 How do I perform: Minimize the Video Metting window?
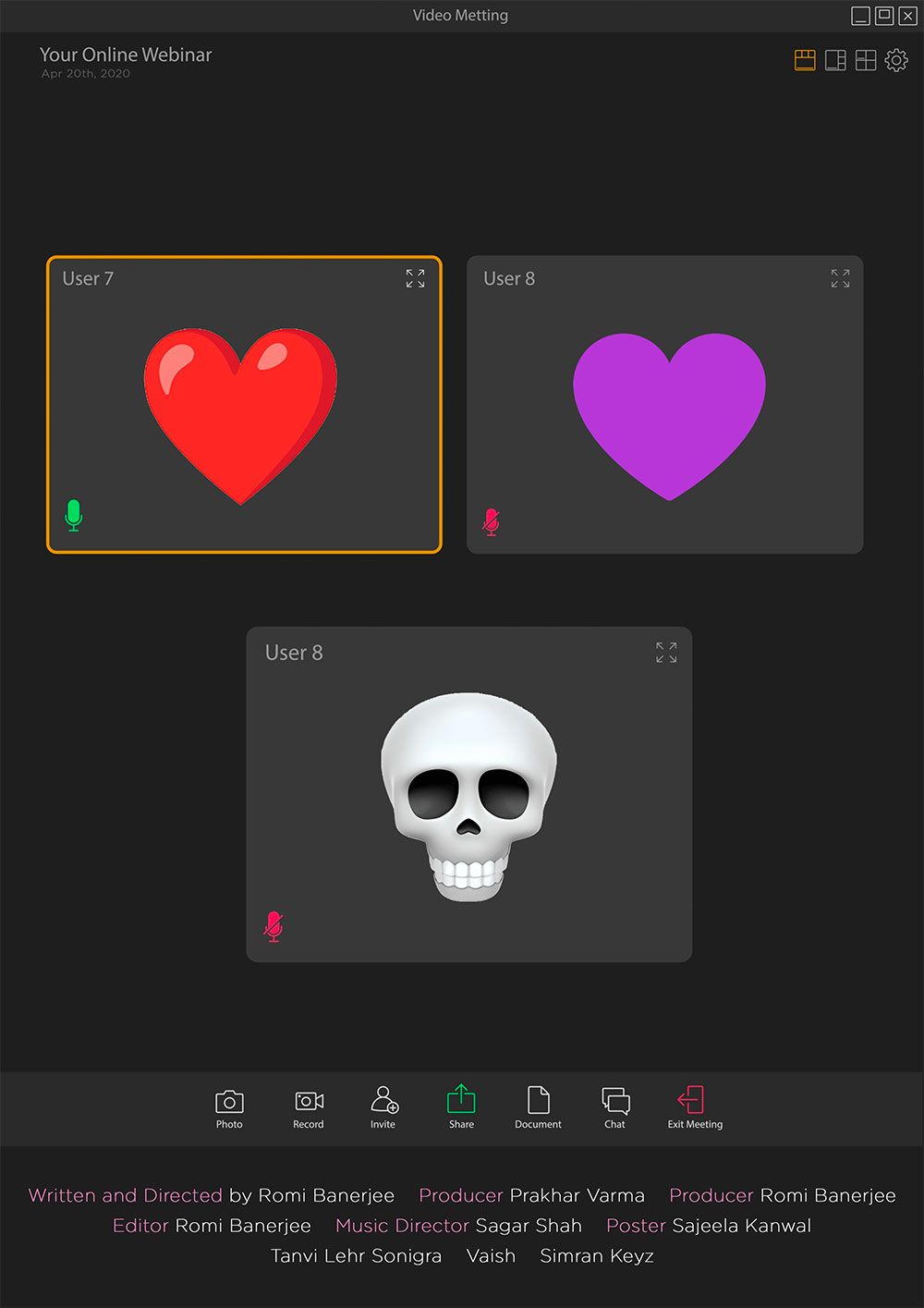(x=860, y=16)
